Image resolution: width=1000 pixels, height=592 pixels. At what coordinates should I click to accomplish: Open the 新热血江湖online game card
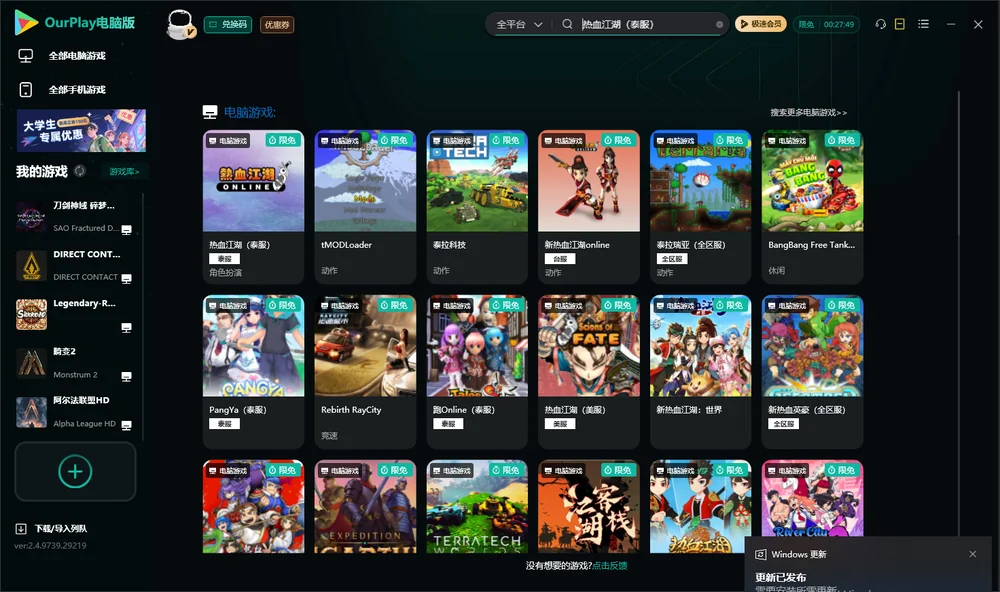pos(589,207)
